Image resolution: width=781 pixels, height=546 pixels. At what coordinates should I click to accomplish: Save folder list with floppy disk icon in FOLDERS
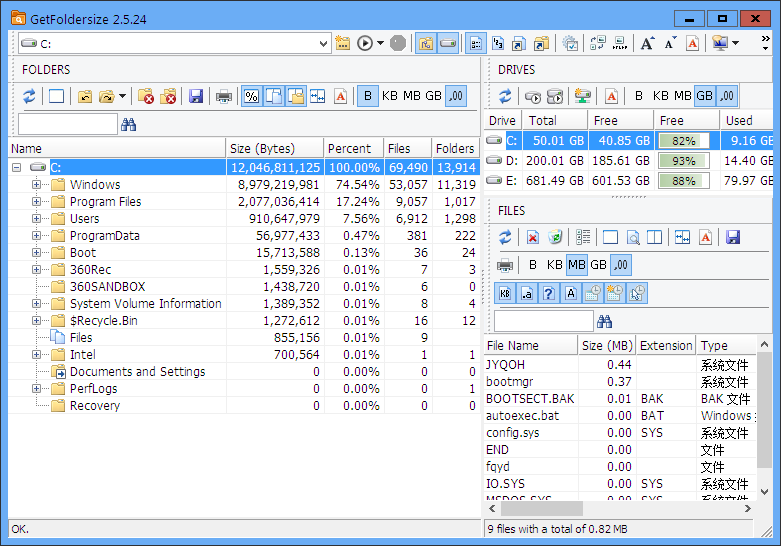[x=196, y=96]
